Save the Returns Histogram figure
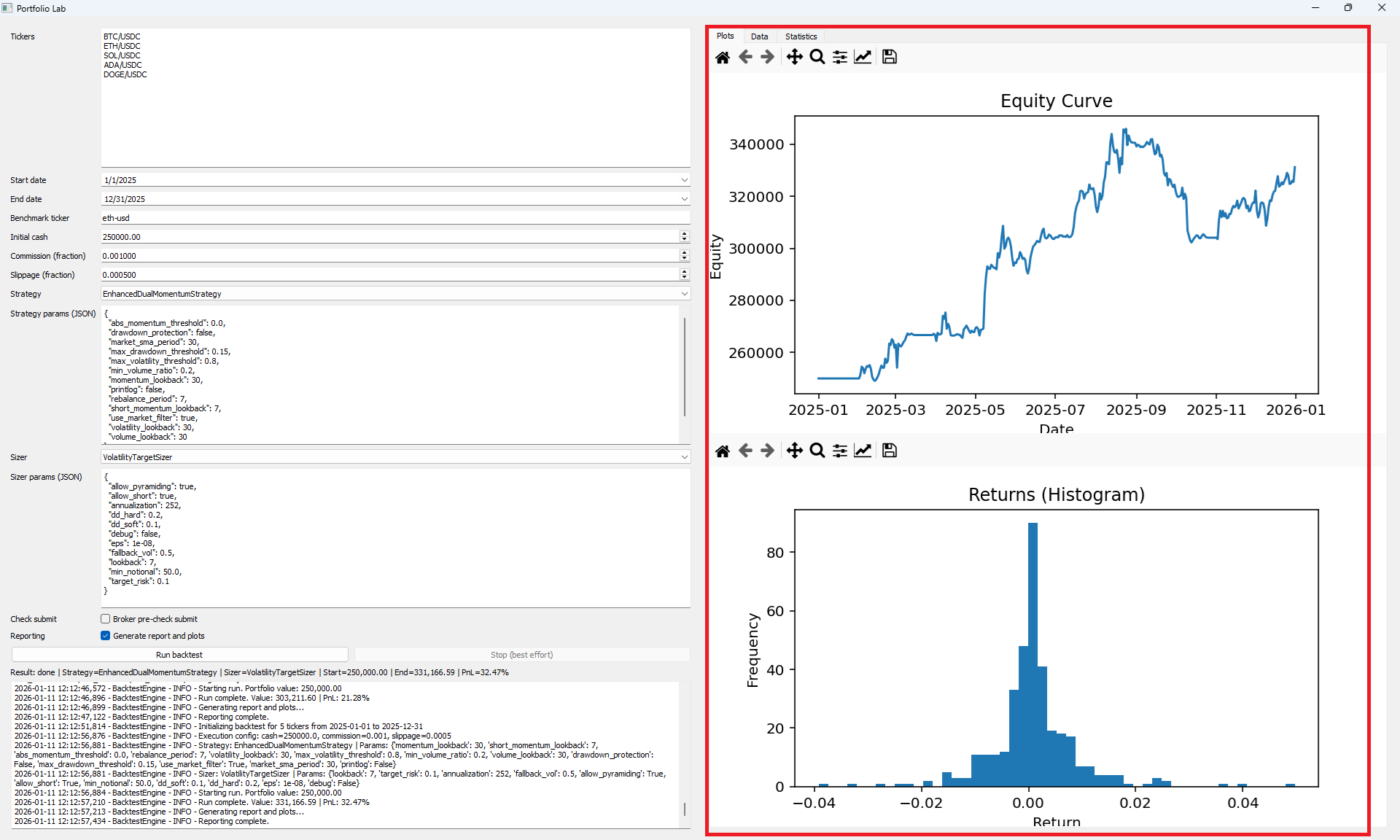1400x840 pixels. [889, 450]
